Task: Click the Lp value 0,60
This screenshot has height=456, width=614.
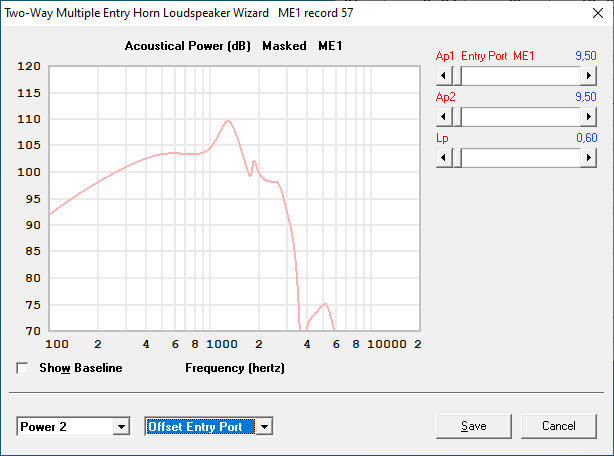Action: coord(587,138)
